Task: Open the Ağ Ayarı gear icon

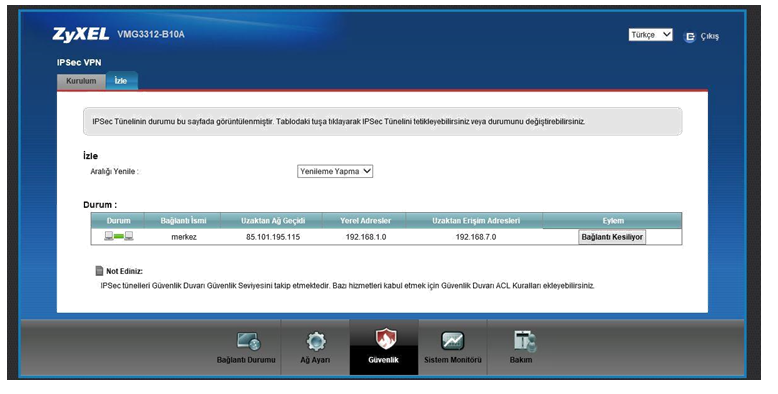Action: [316, 341]
